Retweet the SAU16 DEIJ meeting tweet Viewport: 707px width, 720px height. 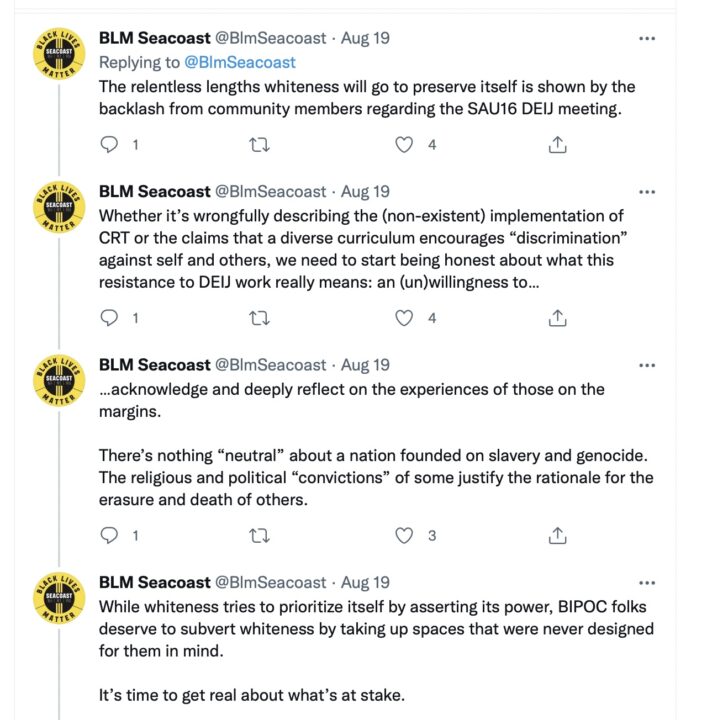click(258, 145)
